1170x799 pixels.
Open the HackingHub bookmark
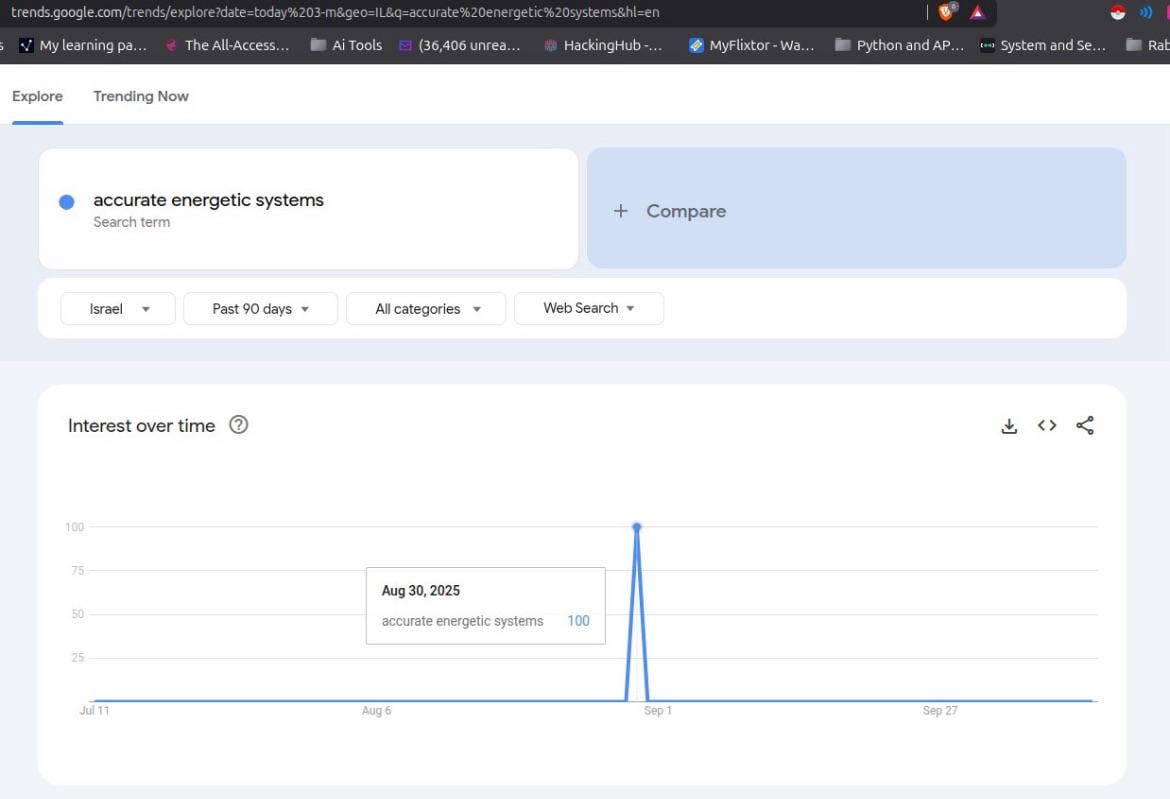pos(603,46)
